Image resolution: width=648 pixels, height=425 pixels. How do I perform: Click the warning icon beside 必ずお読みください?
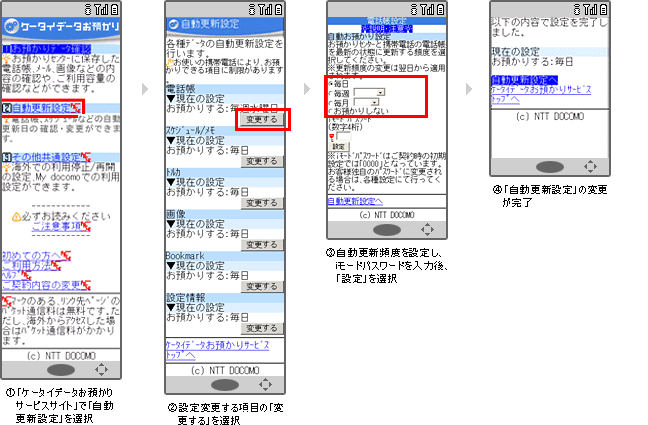coord(17,217)
